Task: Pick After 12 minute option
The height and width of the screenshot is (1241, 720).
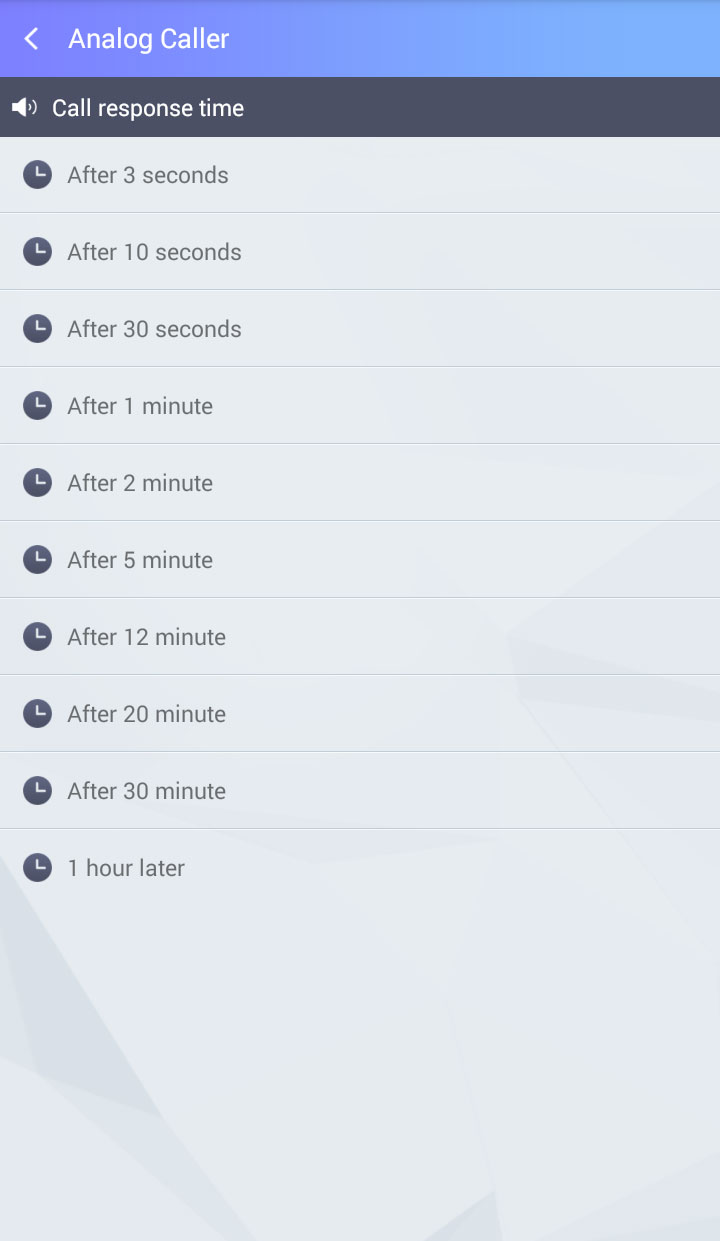Action: coord(146,637)
